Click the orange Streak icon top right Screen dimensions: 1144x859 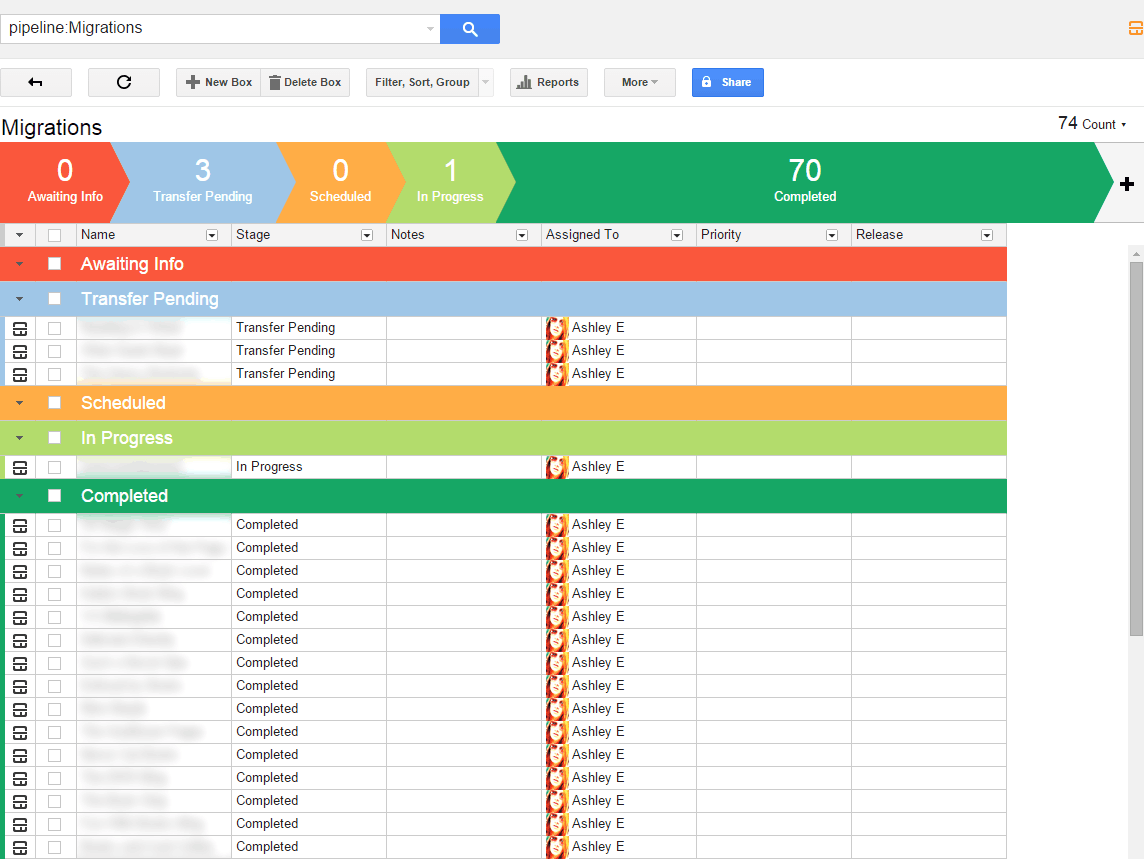pyautogui.click(x=1135, y=29)
